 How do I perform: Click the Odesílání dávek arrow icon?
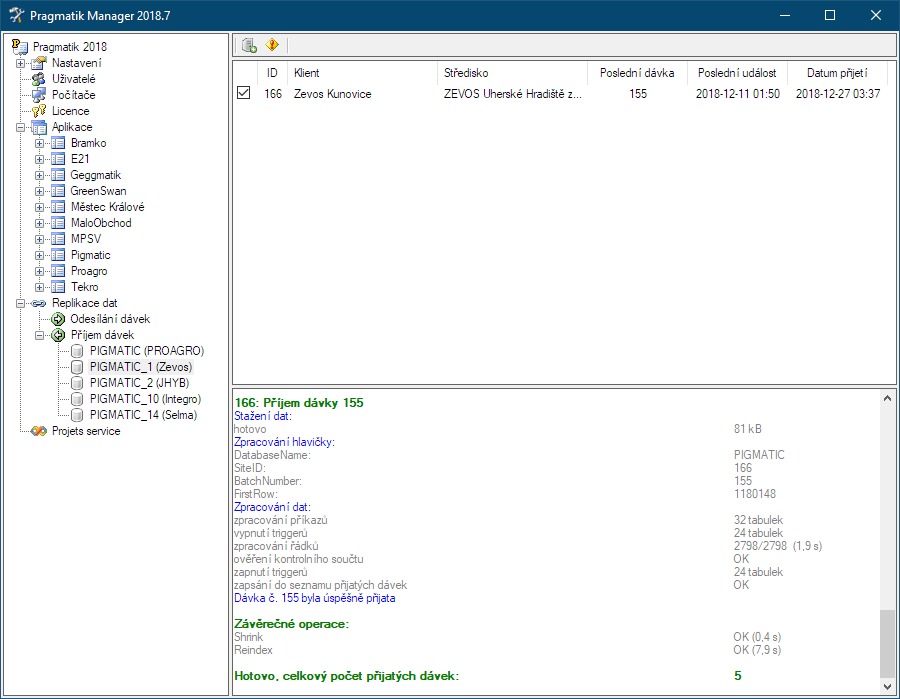[x=58, y=319]
